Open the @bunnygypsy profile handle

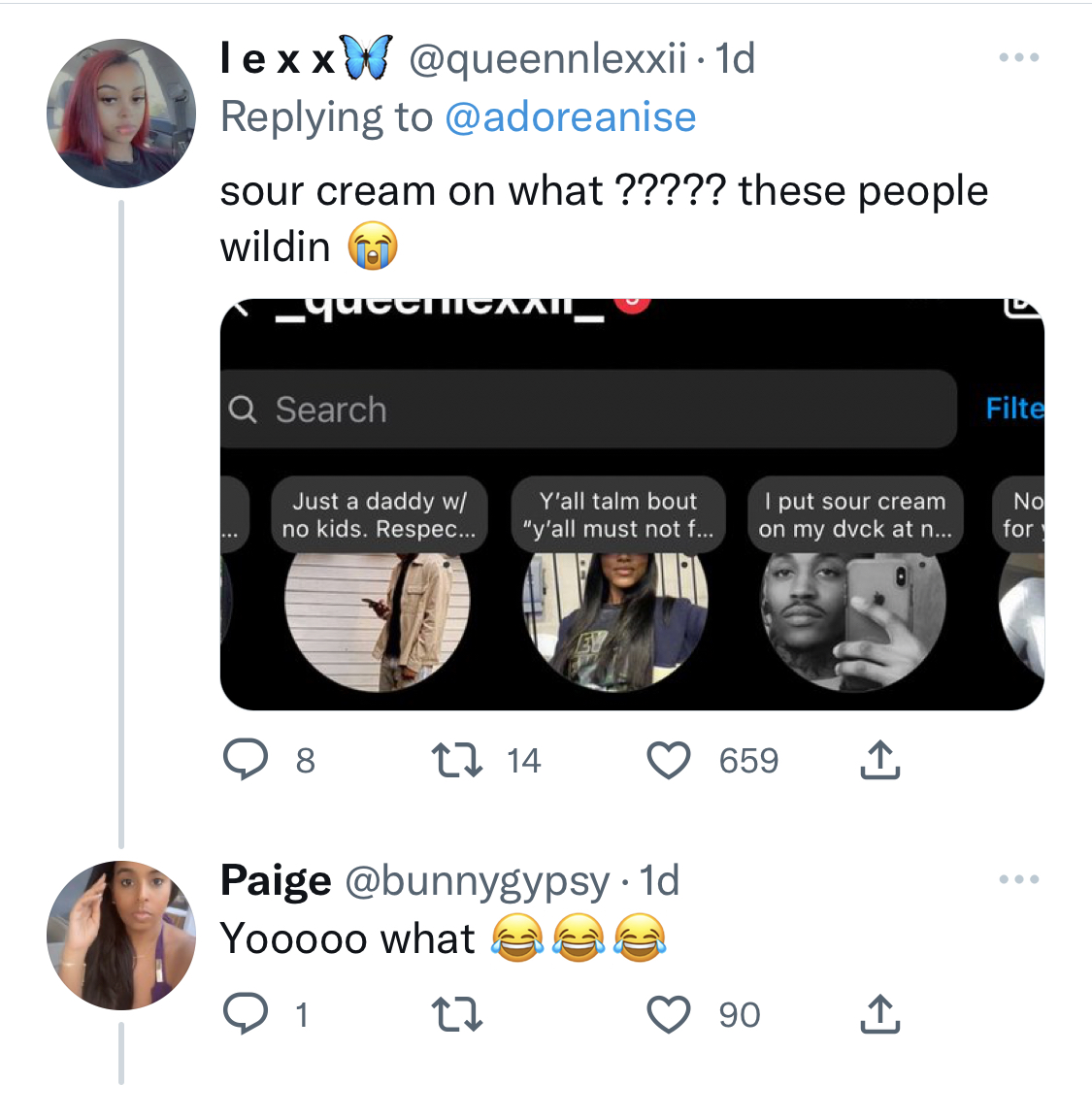pos(478,880)
